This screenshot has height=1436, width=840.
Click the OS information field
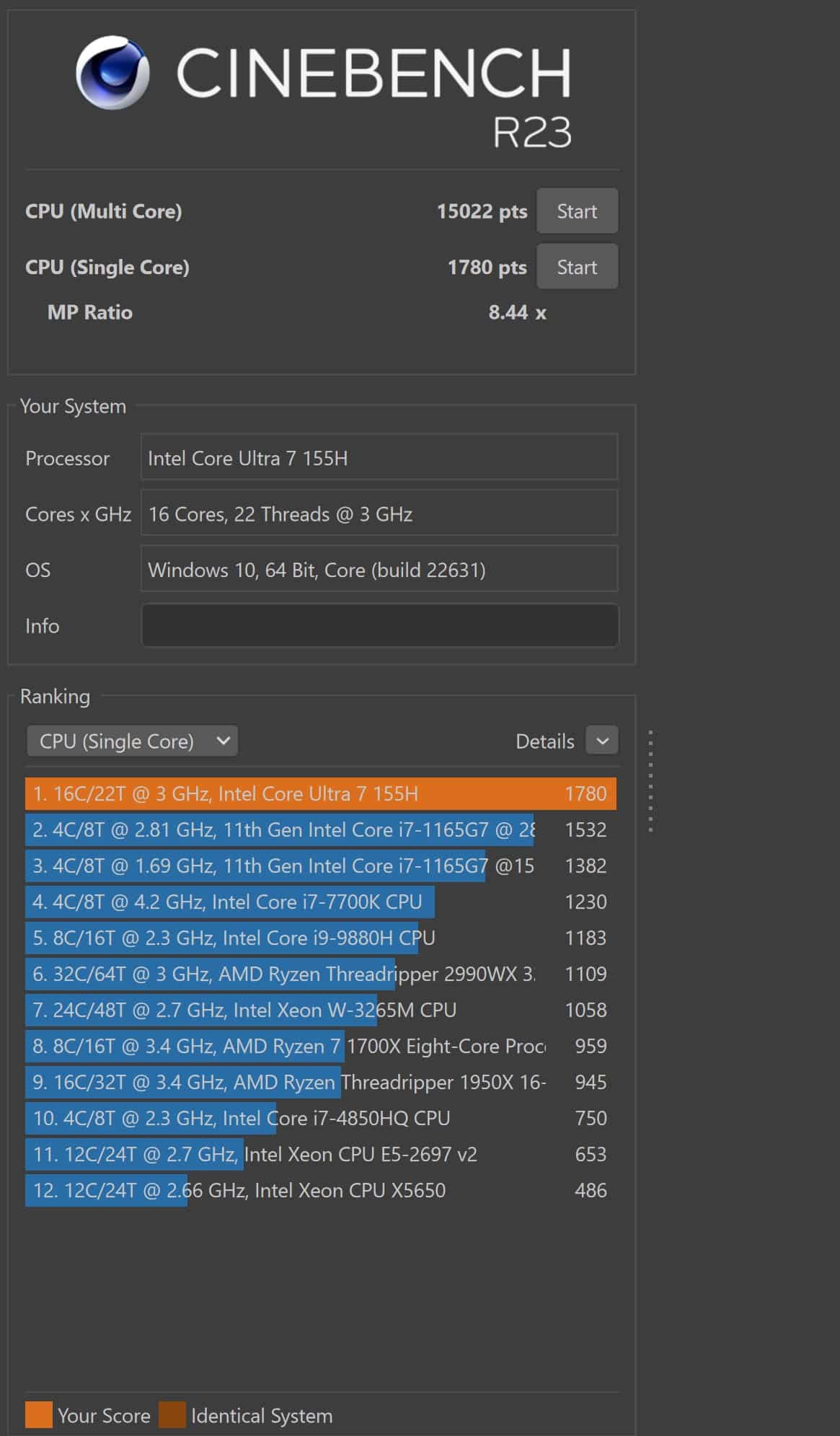point(379,570)
